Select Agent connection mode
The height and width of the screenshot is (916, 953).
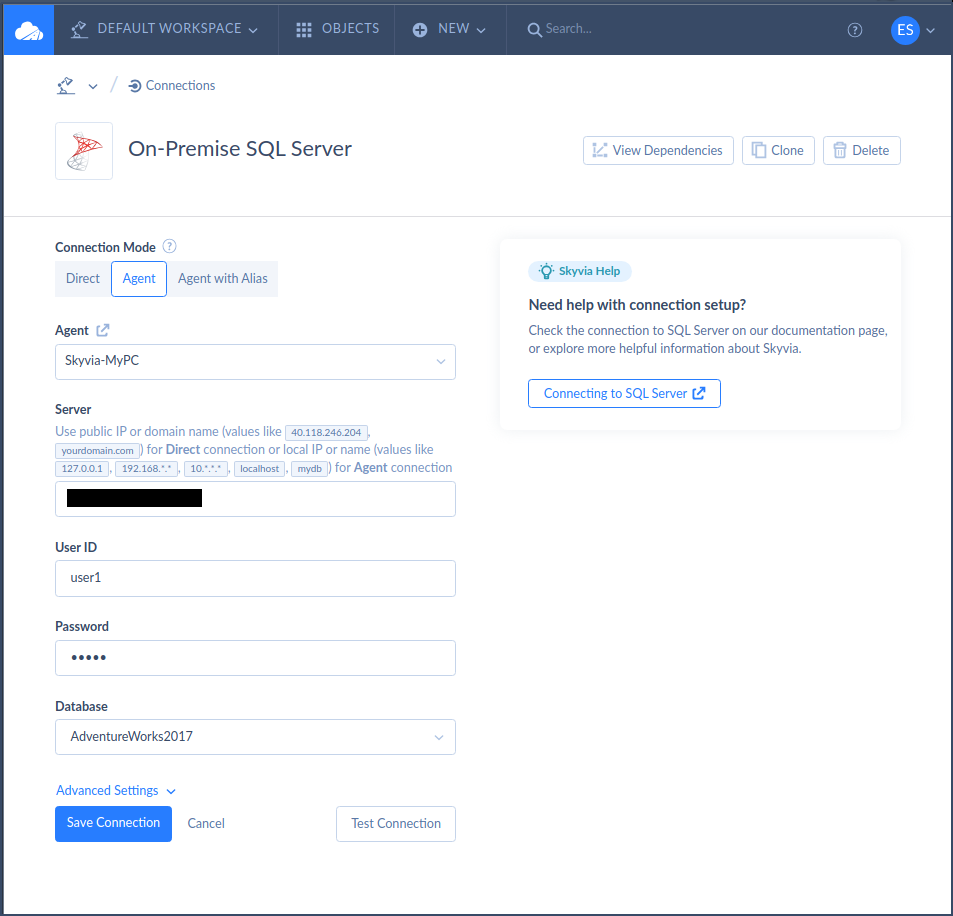coord(139,278)
